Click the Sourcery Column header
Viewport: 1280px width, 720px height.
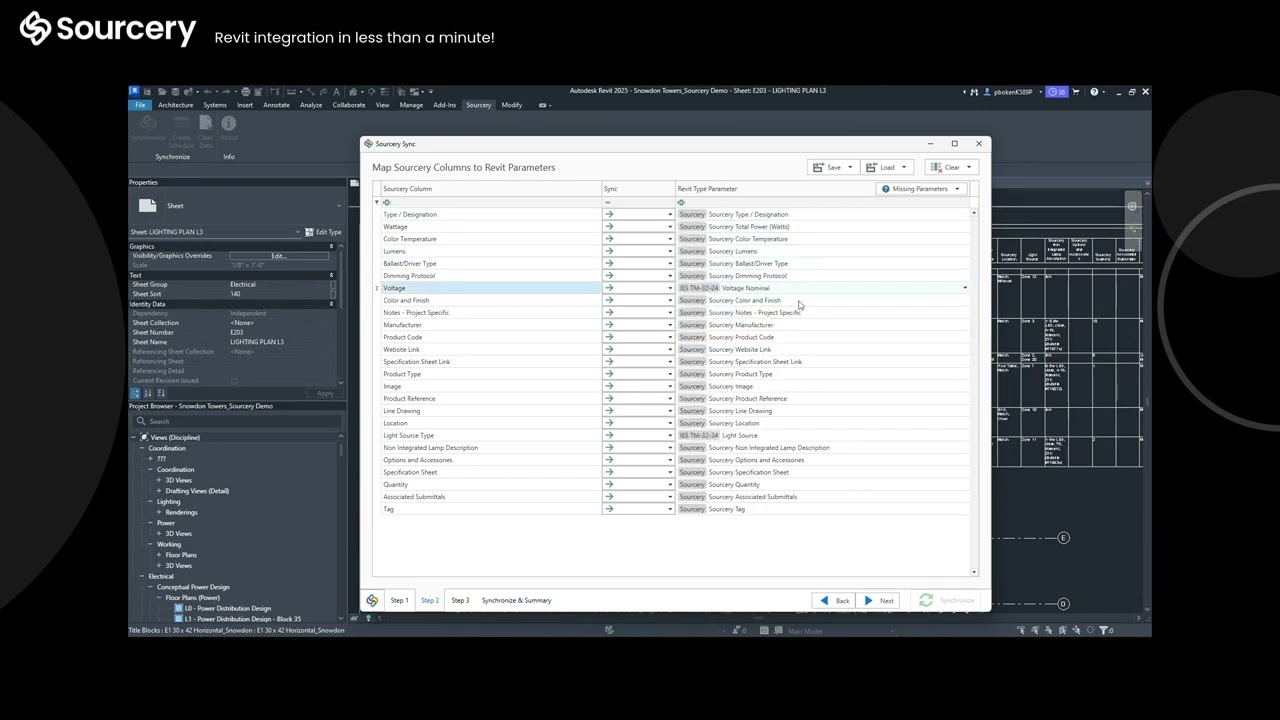[490, 189]
